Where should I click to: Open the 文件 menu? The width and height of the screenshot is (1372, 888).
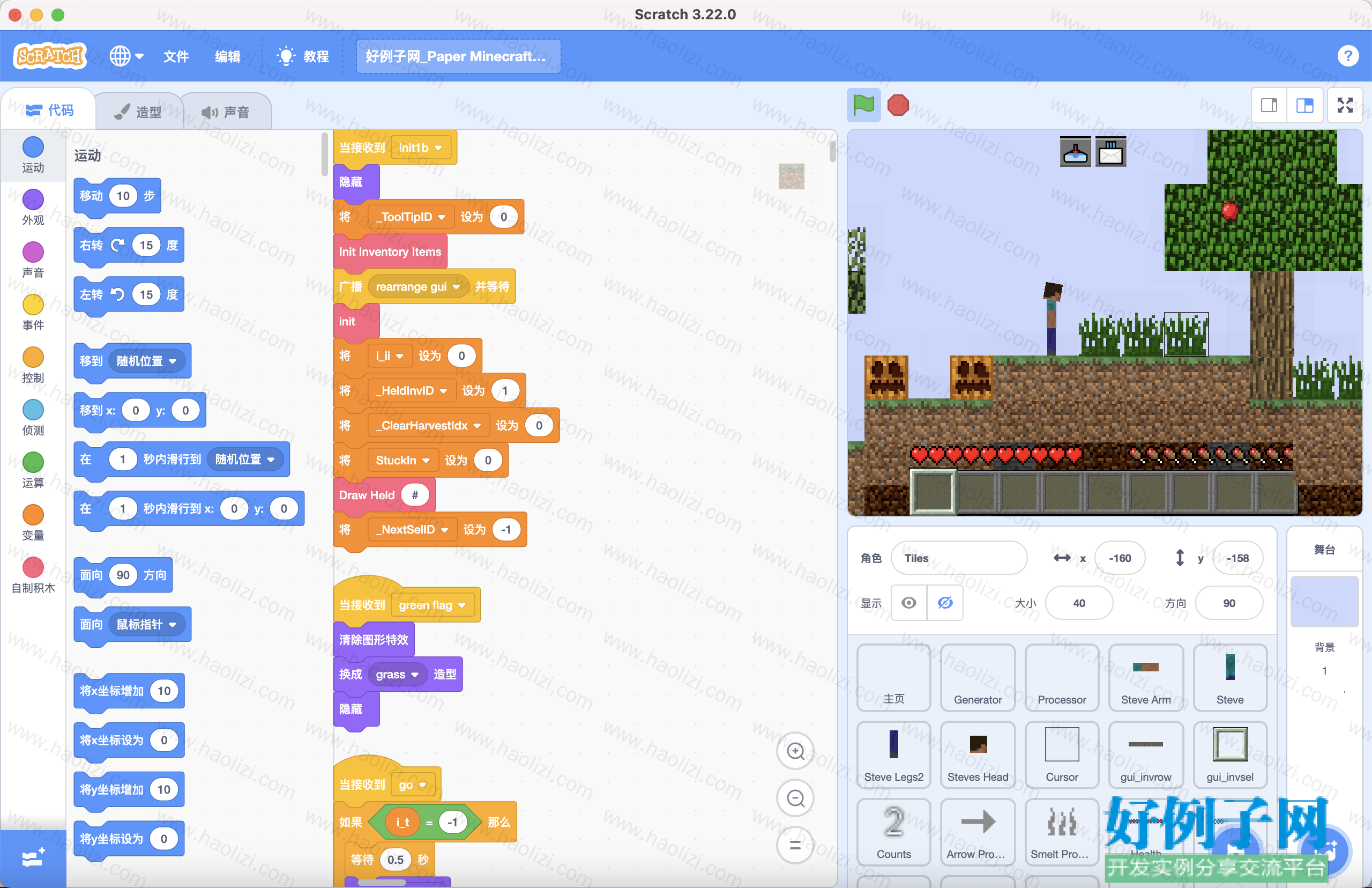176,56
